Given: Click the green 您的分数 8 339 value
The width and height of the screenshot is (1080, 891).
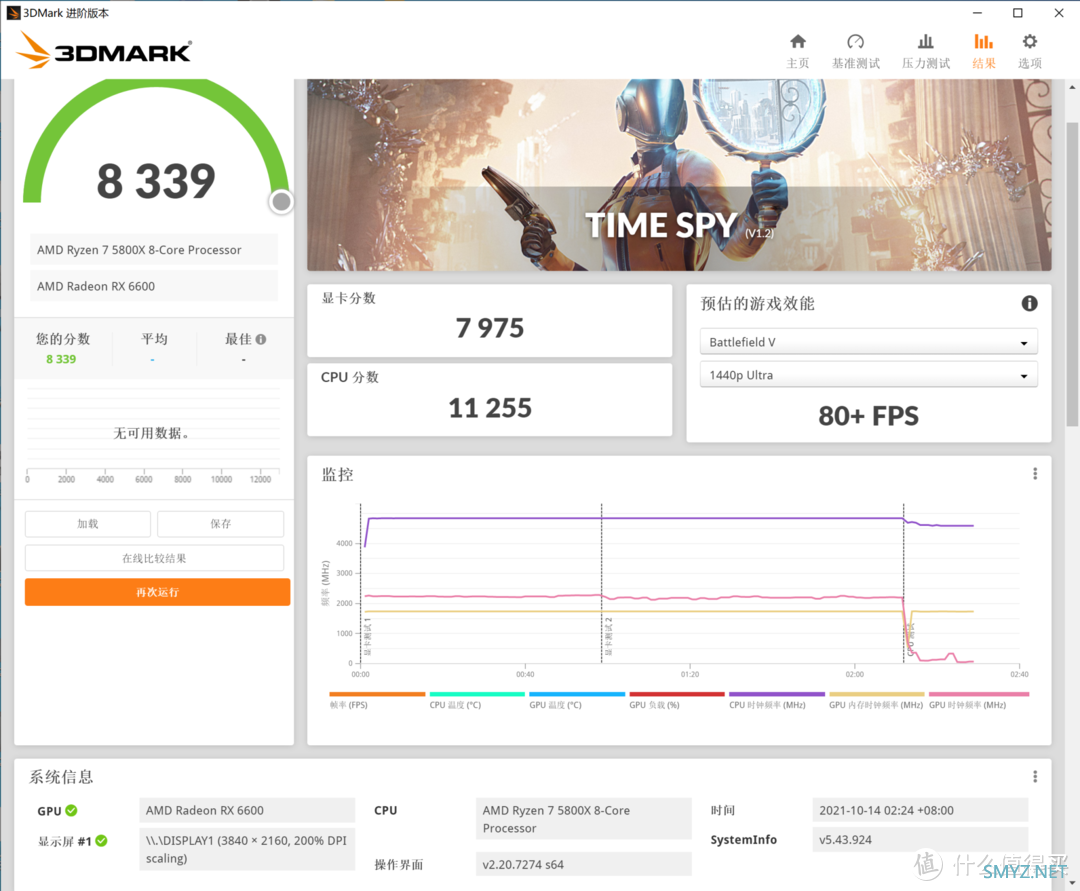Looking at the screenshot, I should click(x=61, y=359).
